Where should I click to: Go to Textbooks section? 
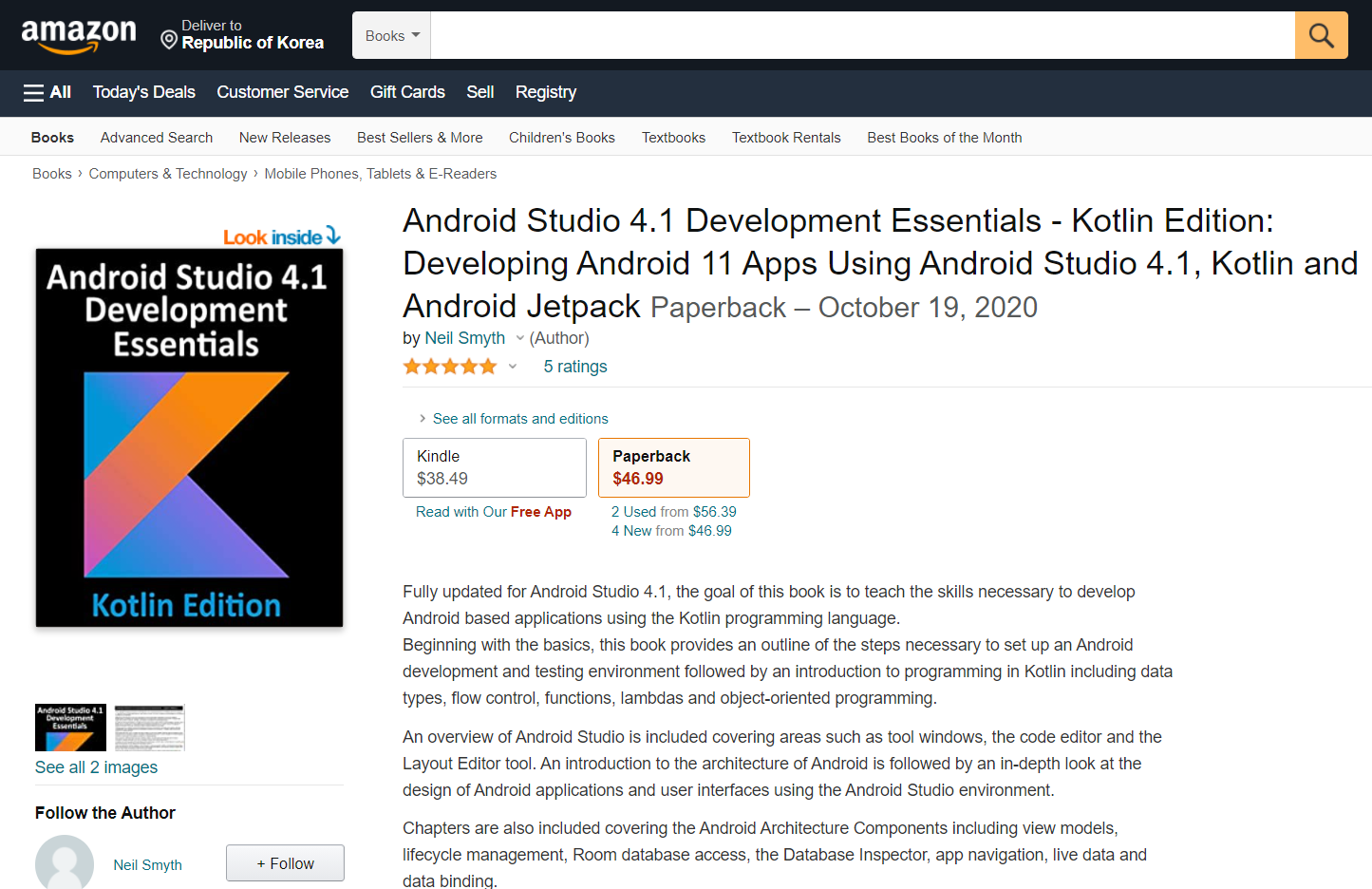tap(673, 138)
